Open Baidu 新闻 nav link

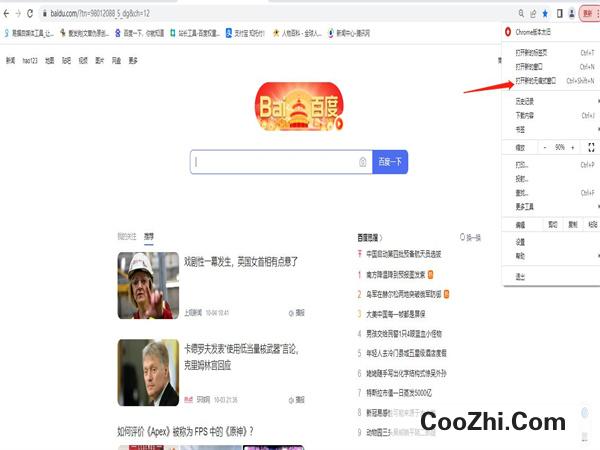pos(10,60)
